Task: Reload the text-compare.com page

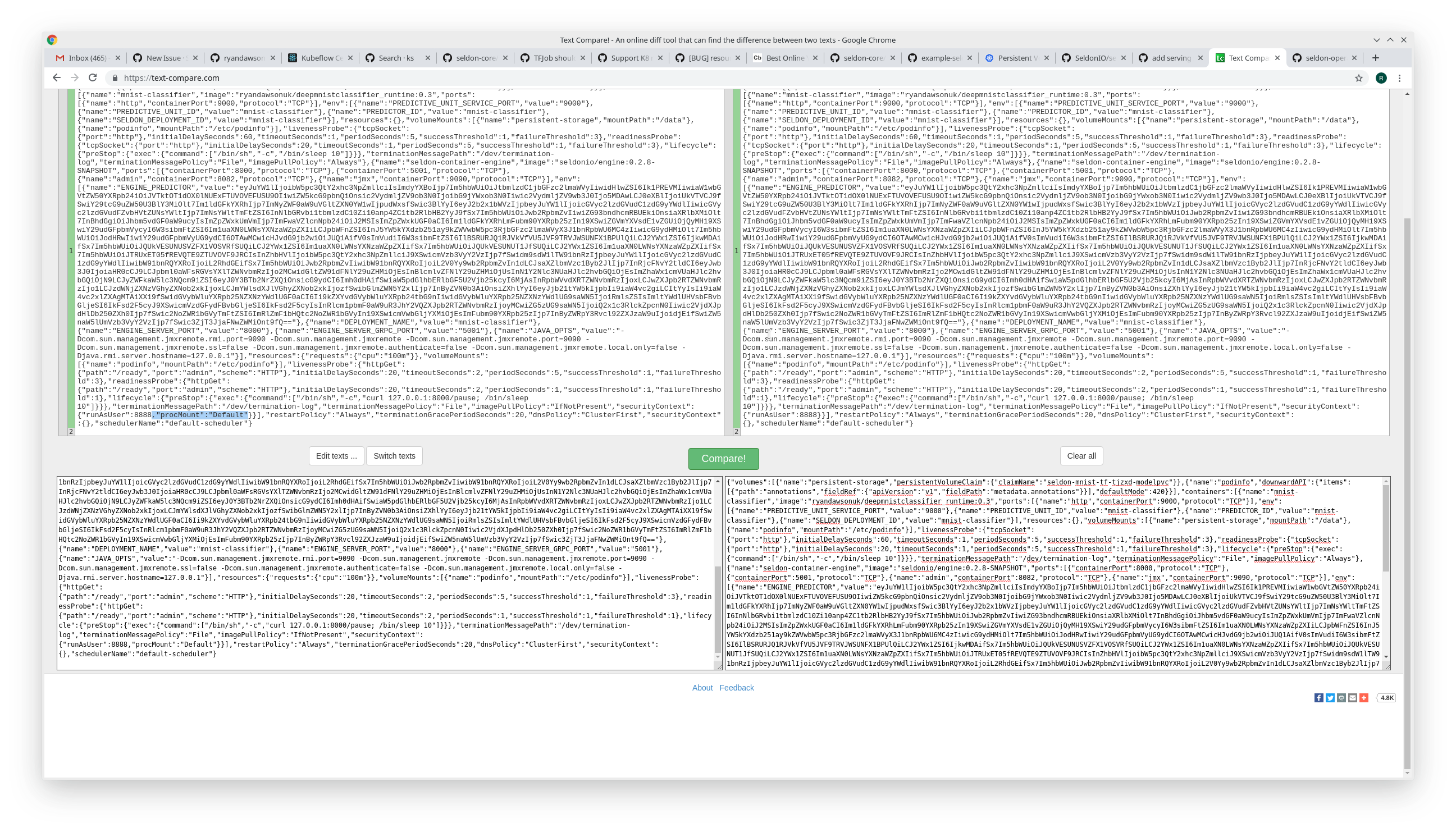Action: (93, 77)
